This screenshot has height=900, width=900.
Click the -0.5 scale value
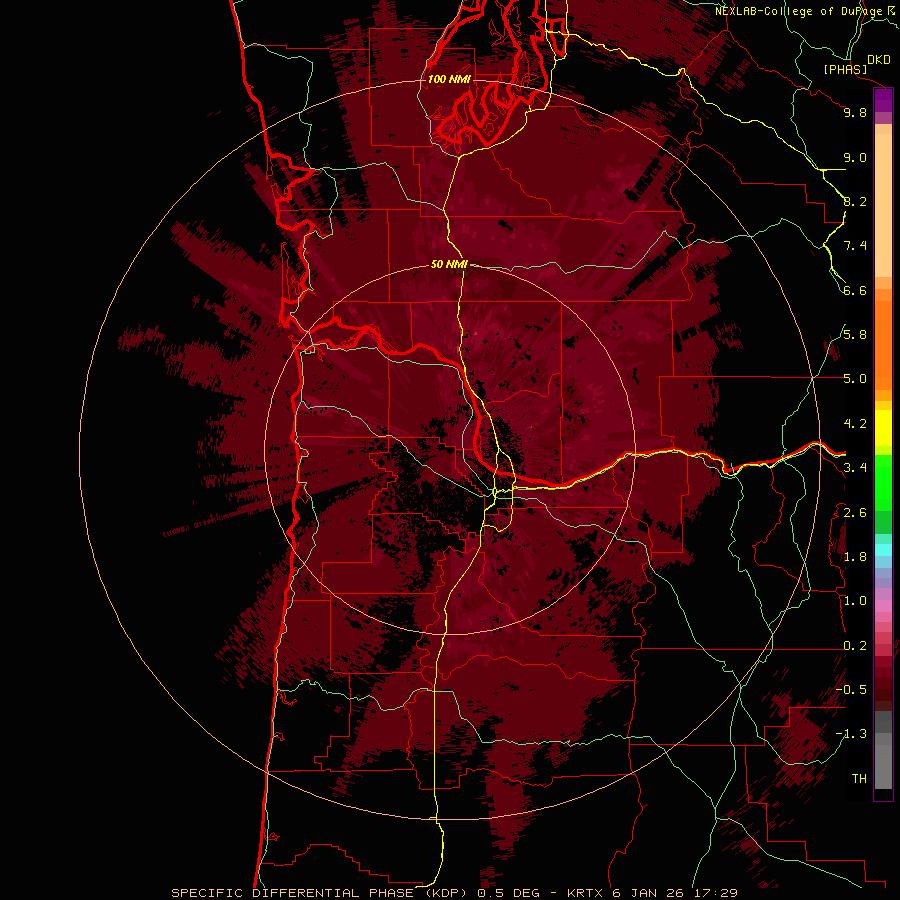[x=851, y=690]
